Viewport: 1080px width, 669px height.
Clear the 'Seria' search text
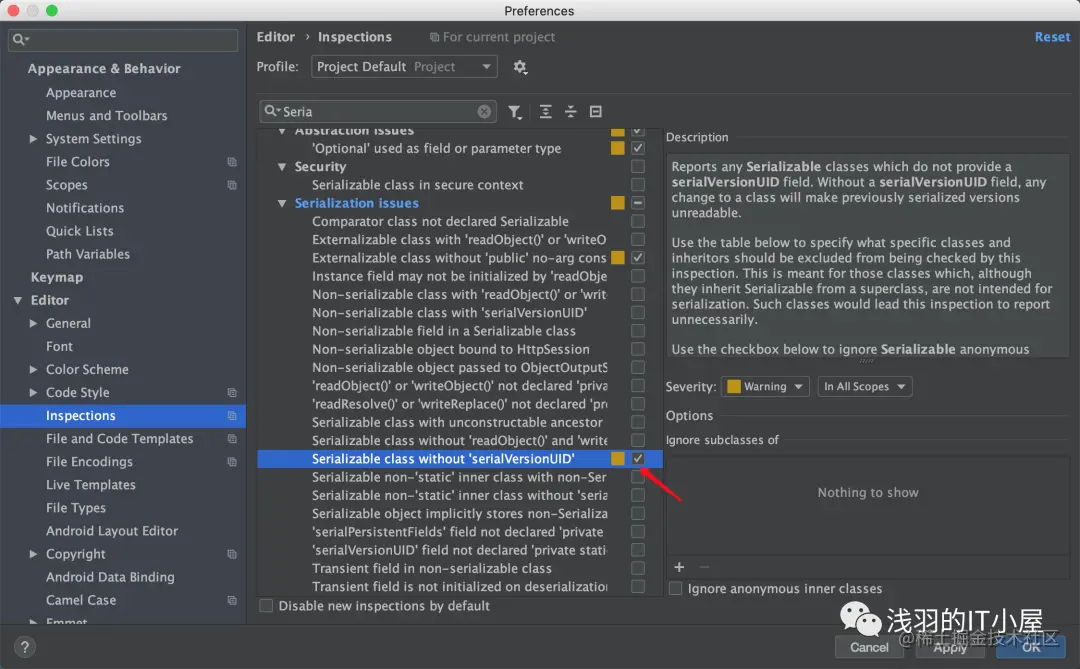coord(484,112)
